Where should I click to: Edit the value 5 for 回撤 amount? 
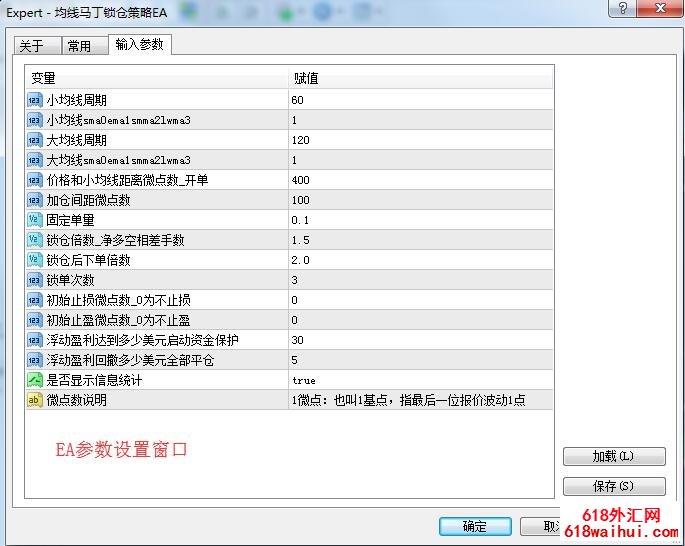tap(421, 360)
